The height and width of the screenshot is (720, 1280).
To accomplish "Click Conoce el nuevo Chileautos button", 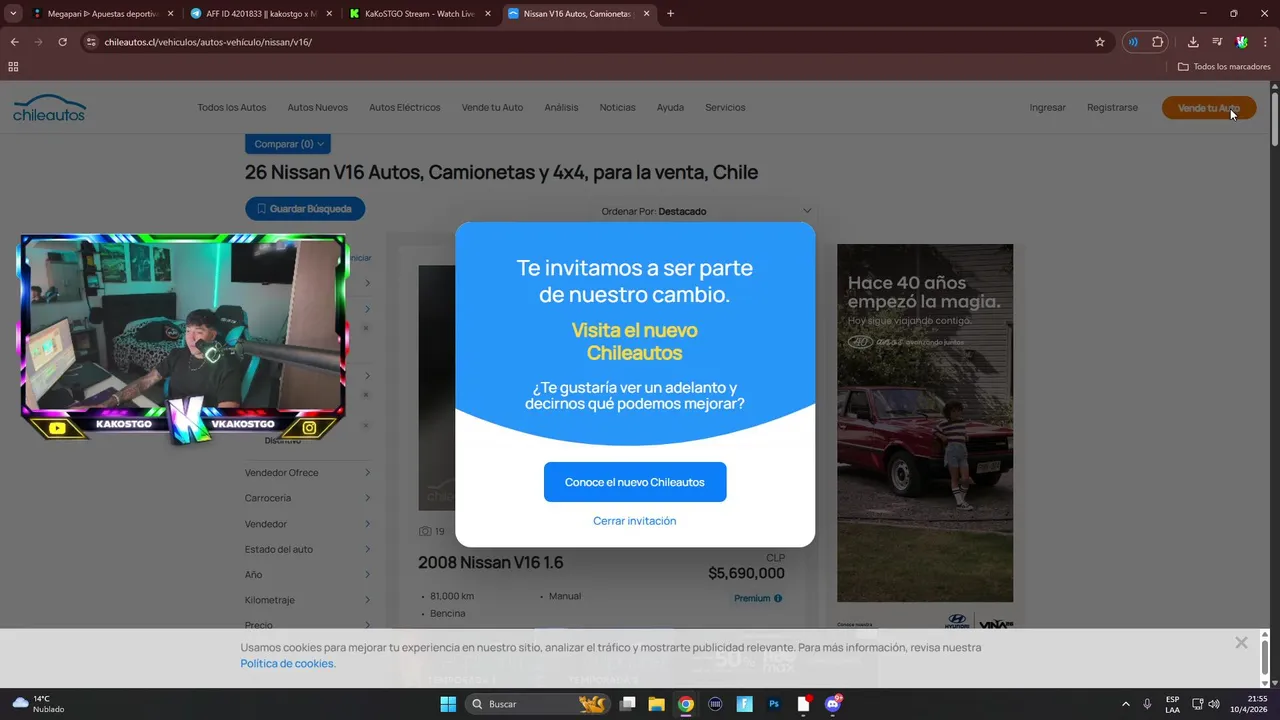I will tap(635, 482).
